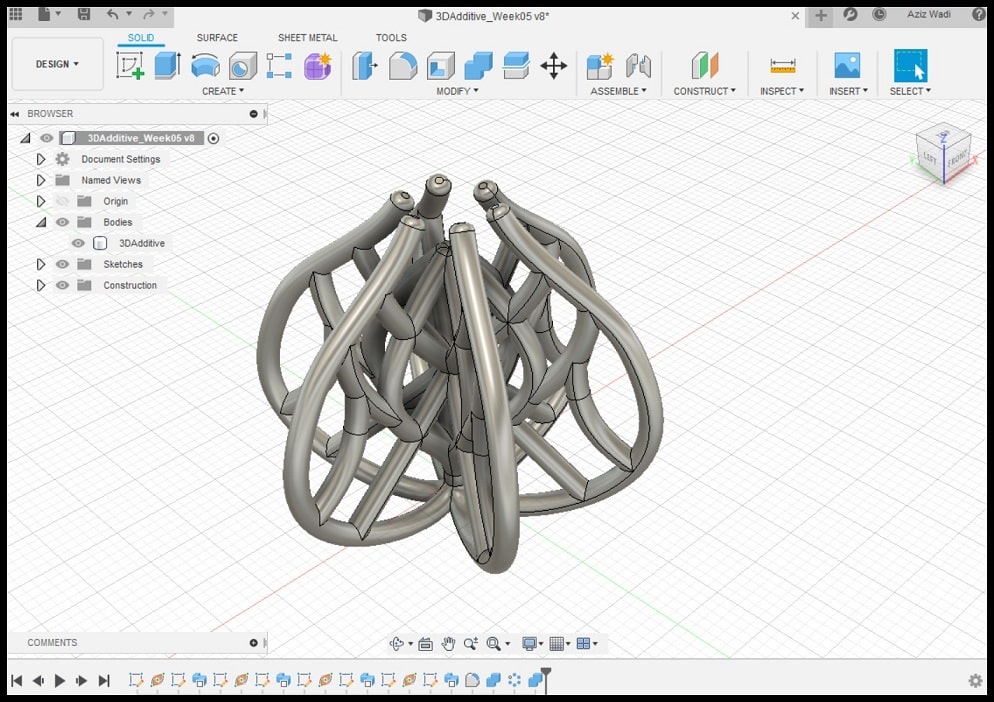
Task: Open the Pan hand tool
Action: 449,644
